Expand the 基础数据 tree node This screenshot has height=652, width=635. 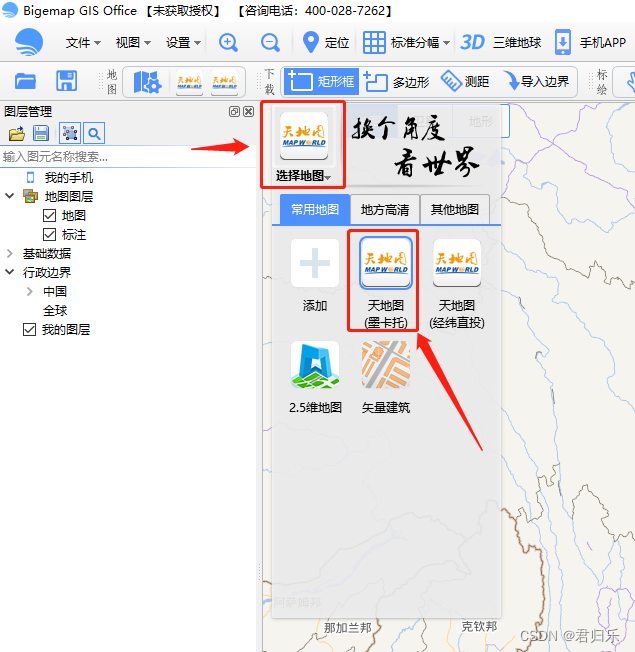(x=10, y=253)
